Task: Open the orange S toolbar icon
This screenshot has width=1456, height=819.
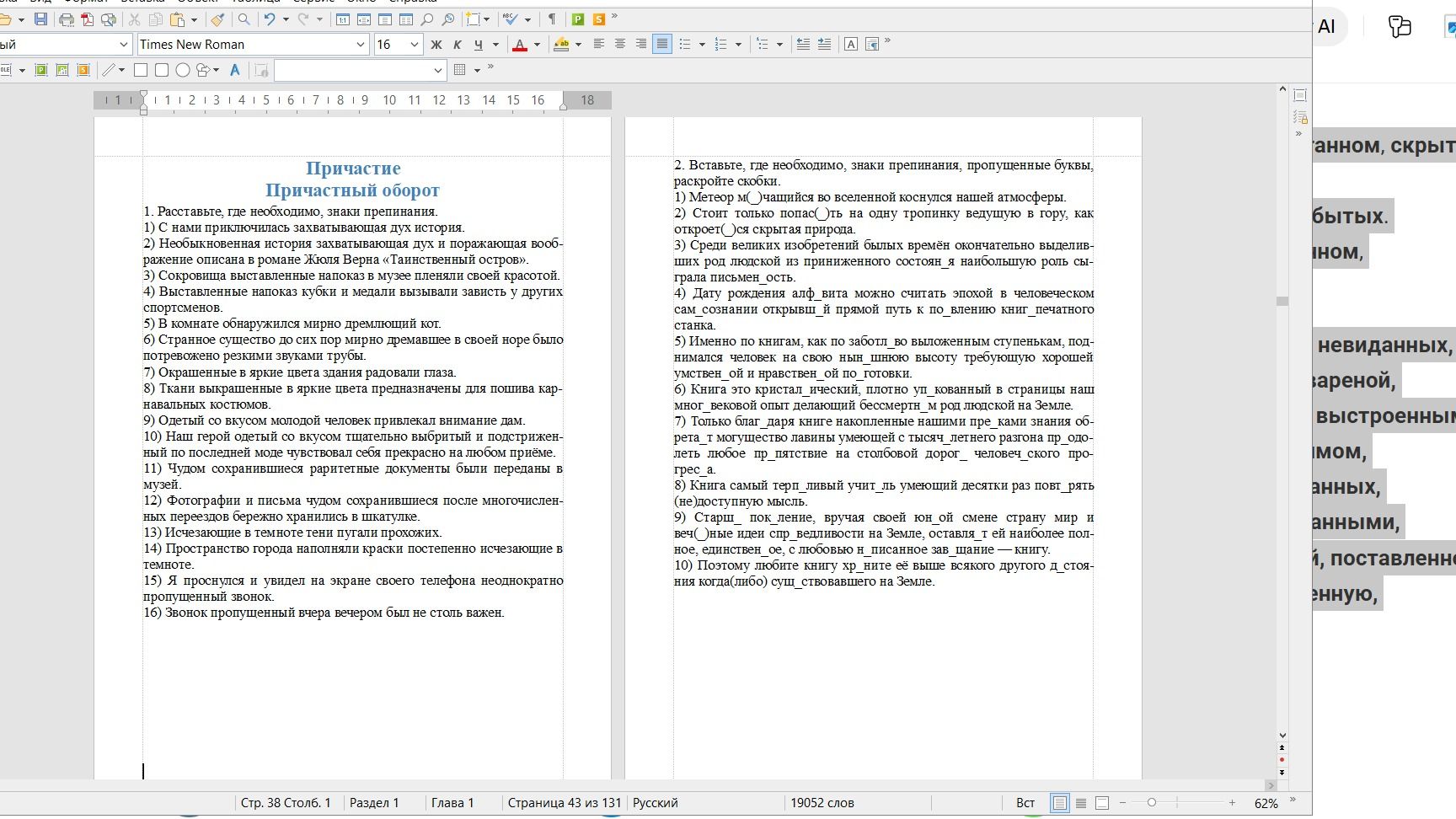Action: 599,19
